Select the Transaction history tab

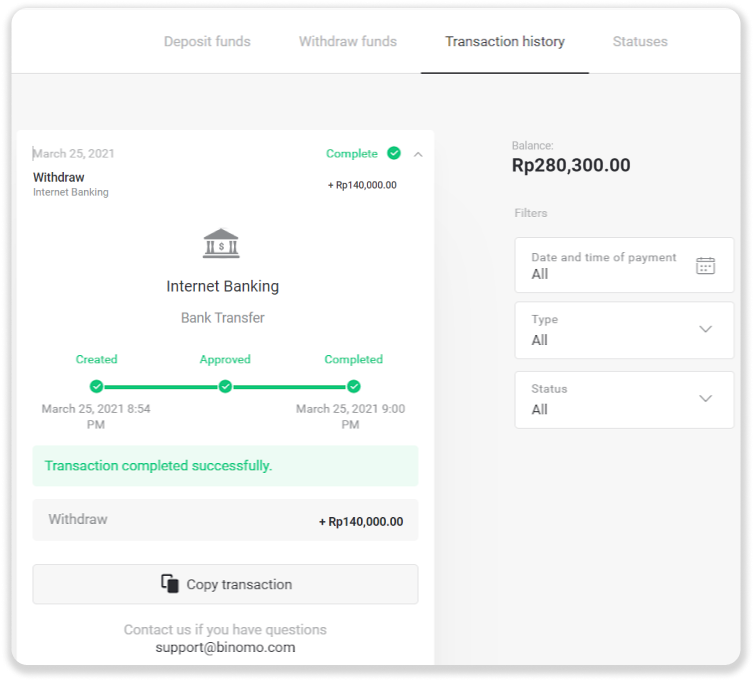tap(505, 42)
